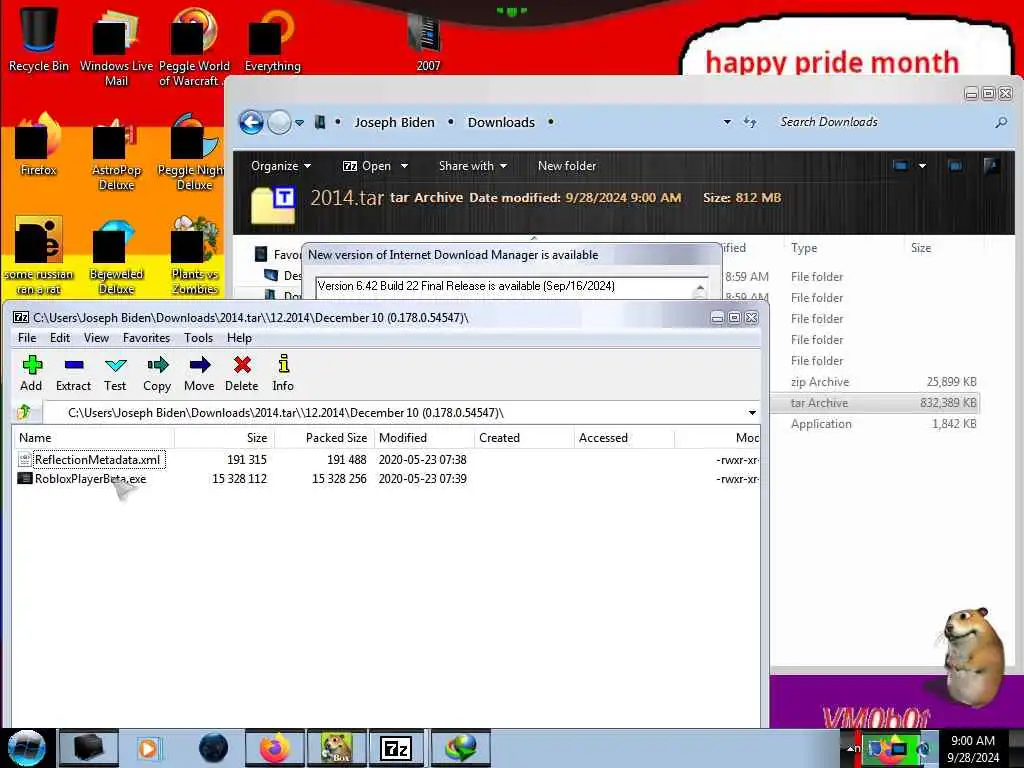
Task: Toggle the preview pane in Explorer
Action: coord(955,166)
